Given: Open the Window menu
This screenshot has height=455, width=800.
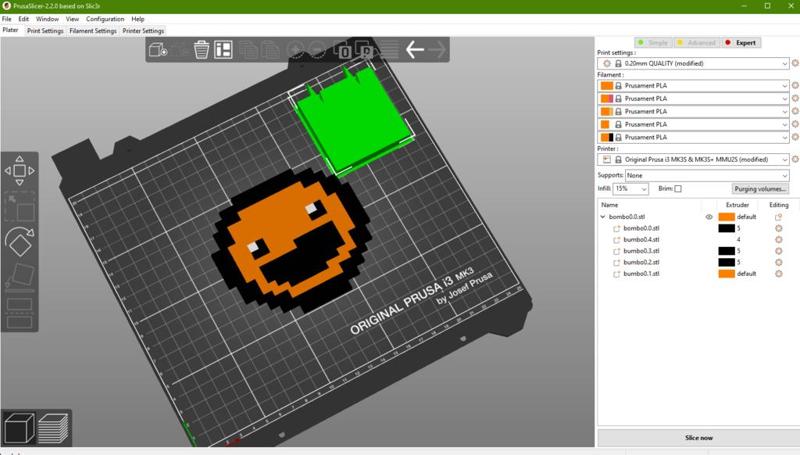Looking at the screenshot, I should (47, 19).
